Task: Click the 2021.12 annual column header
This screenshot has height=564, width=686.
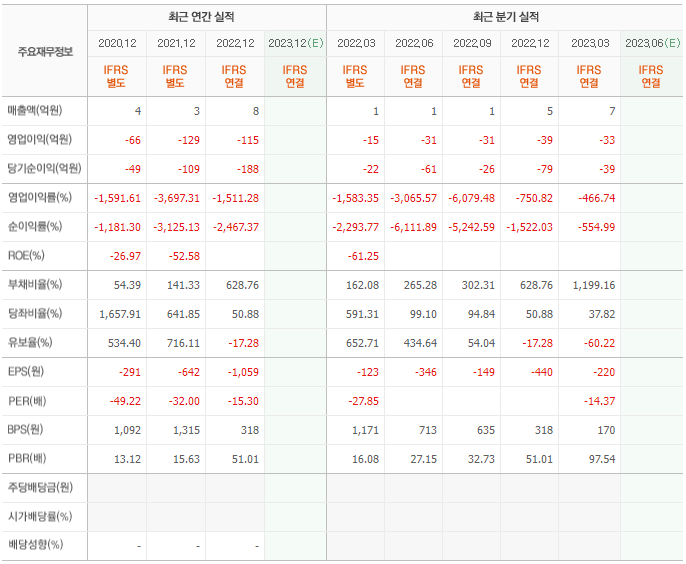Action: [176, 43]
